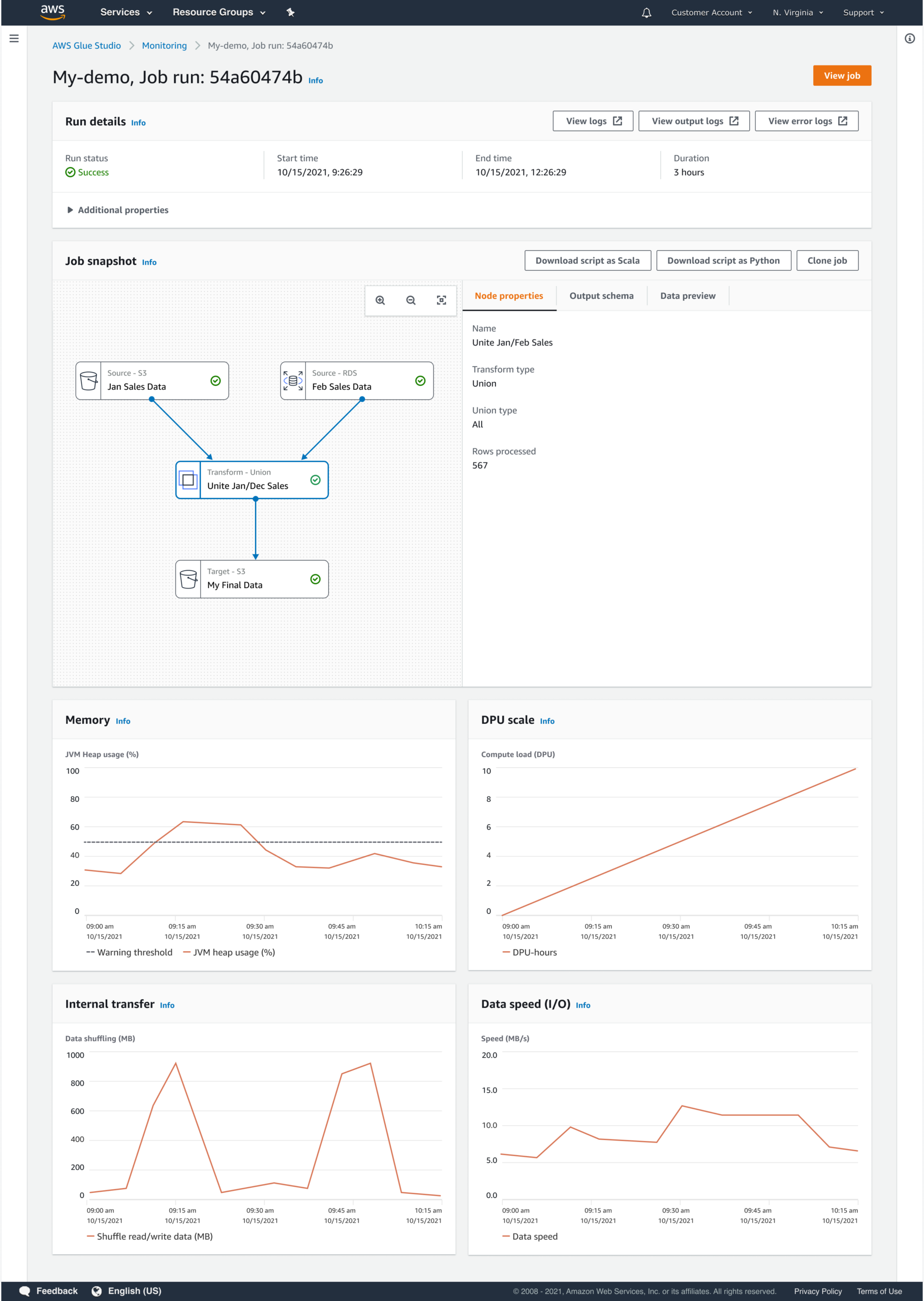This screenshot has height=1301, width=924.
Task: Click Download script as Python
Action: [723, 261]
